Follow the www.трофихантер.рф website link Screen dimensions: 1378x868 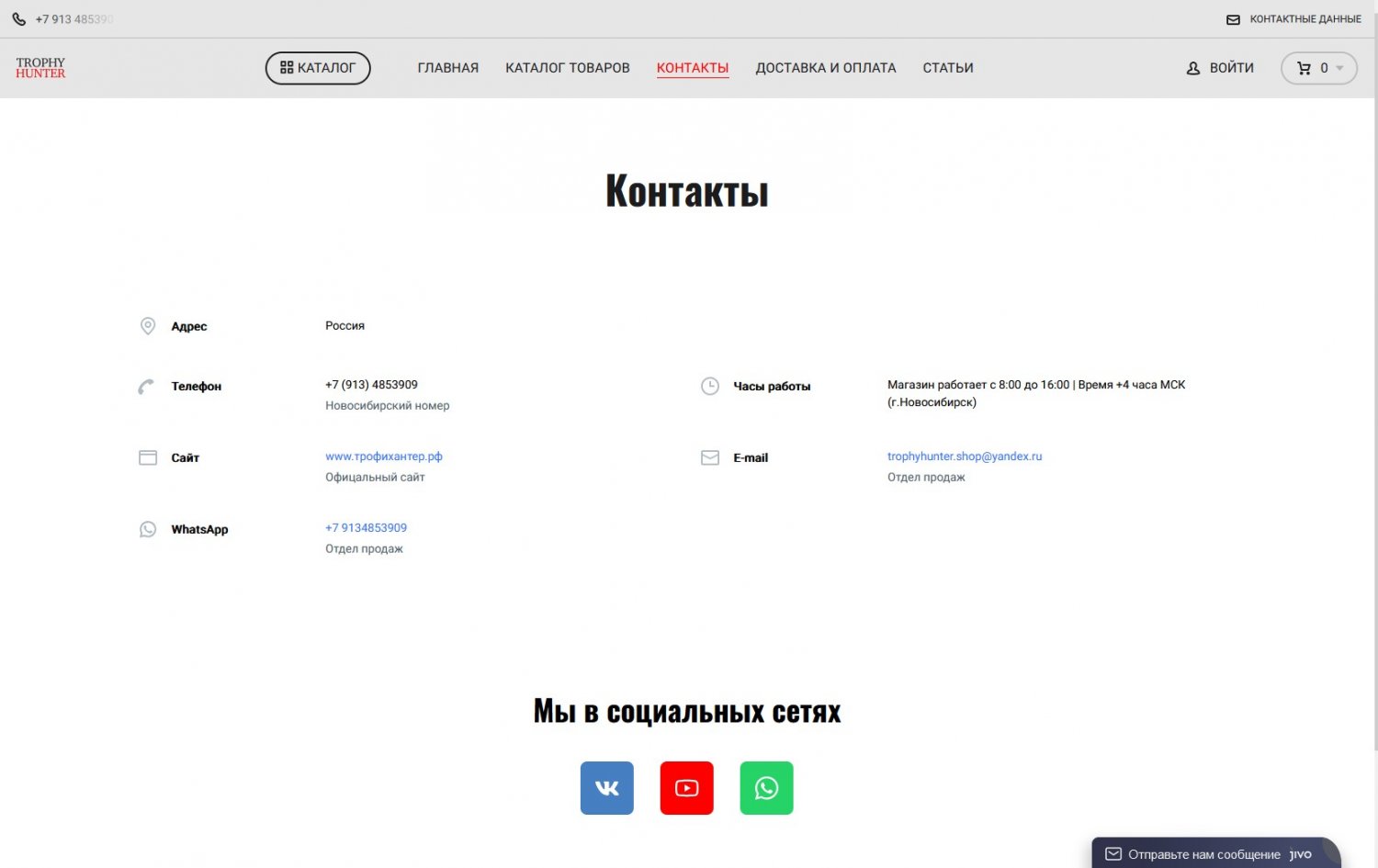(383, 457)
